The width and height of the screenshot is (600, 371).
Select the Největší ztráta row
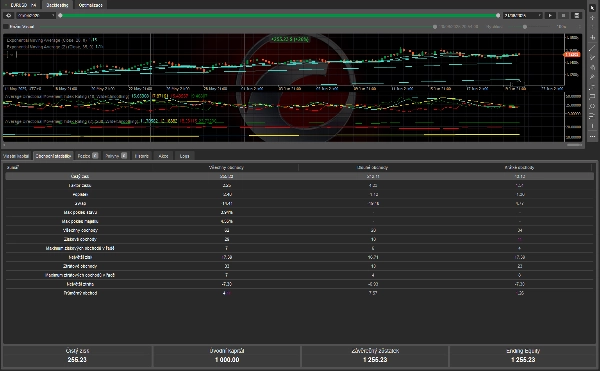(x=299, y=284)
